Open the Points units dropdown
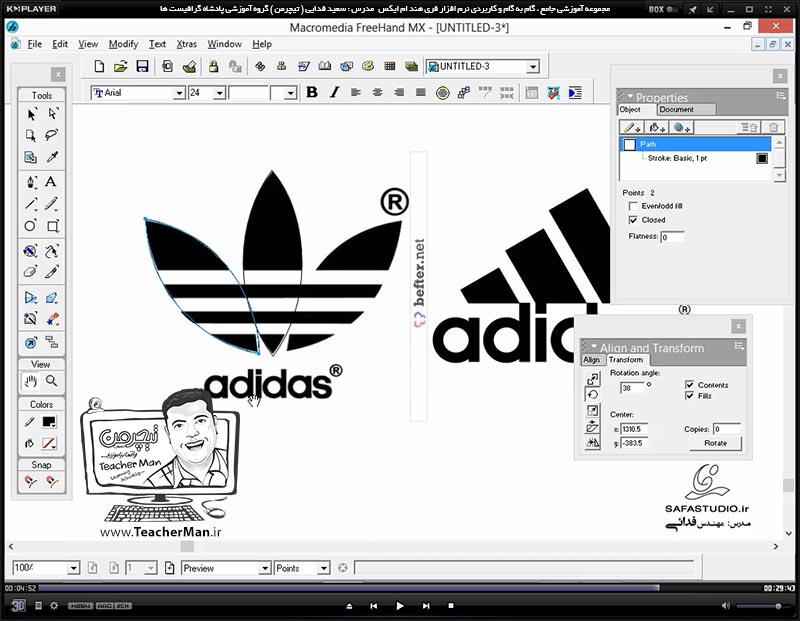The image size is (800, 621). point(323,568)
